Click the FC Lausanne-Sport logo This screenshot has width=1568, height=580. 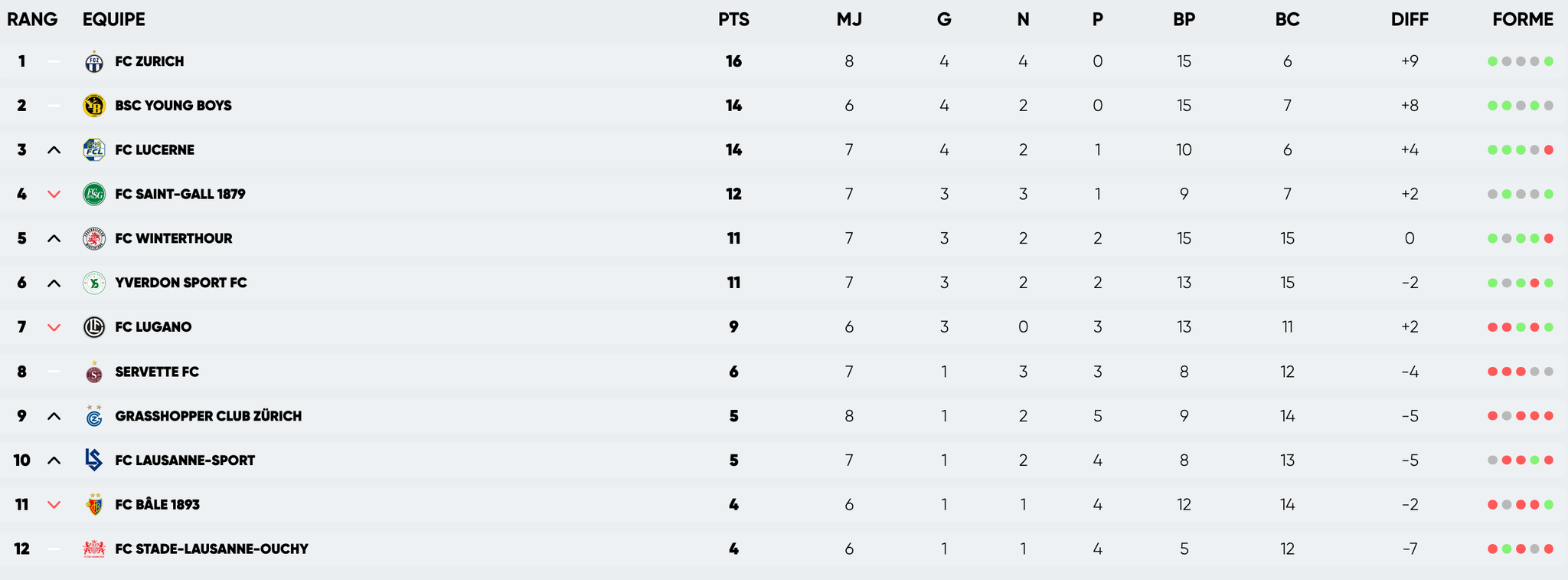93,460
